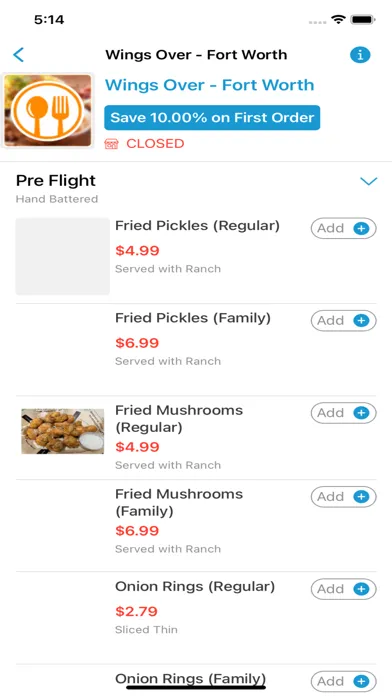Tap the Pre Flight section header
Viewport: 392px width, 696px height.
(x=56, y=181)
